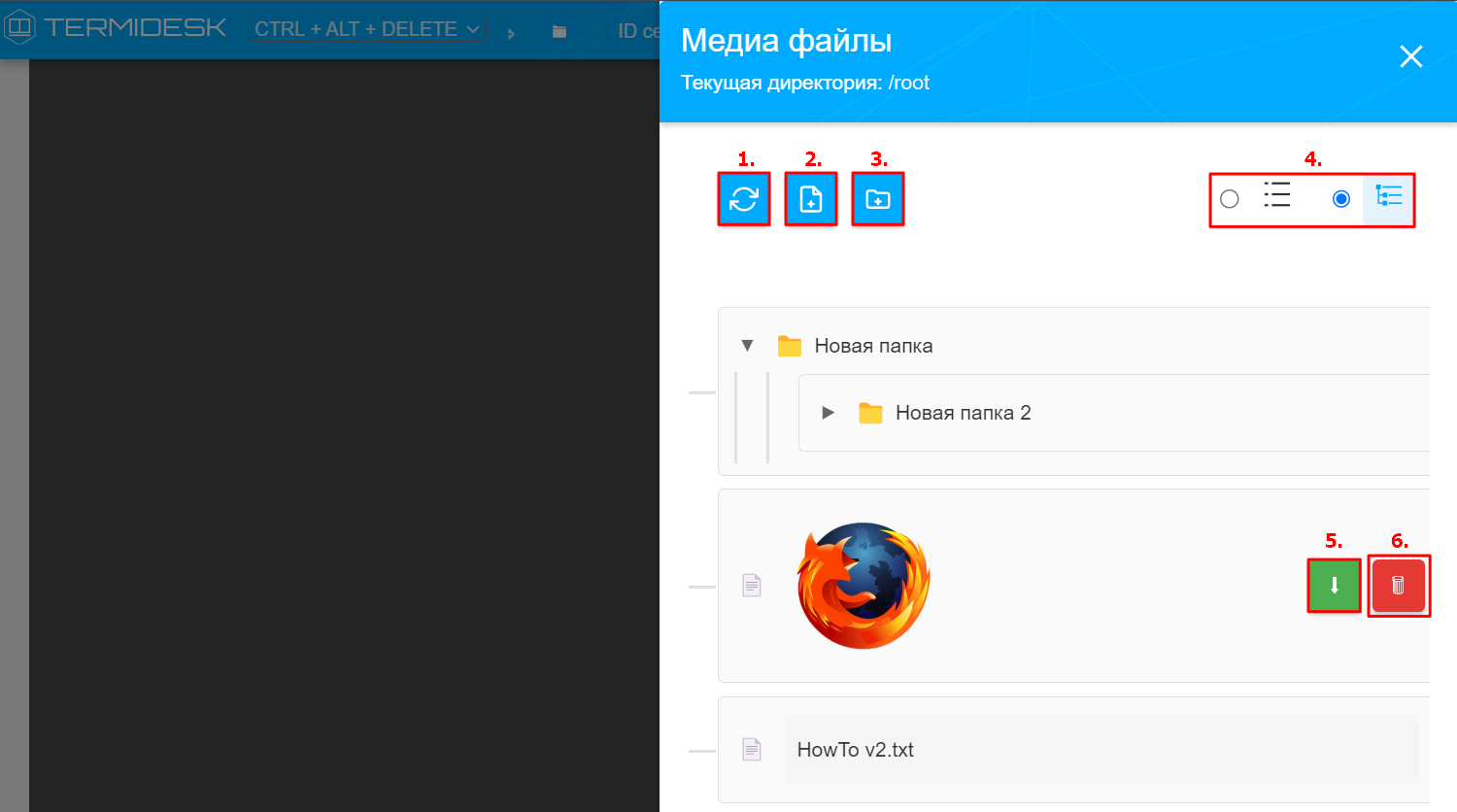Click the refresh file list button
1457x812 pixels.
click(744, 199)
